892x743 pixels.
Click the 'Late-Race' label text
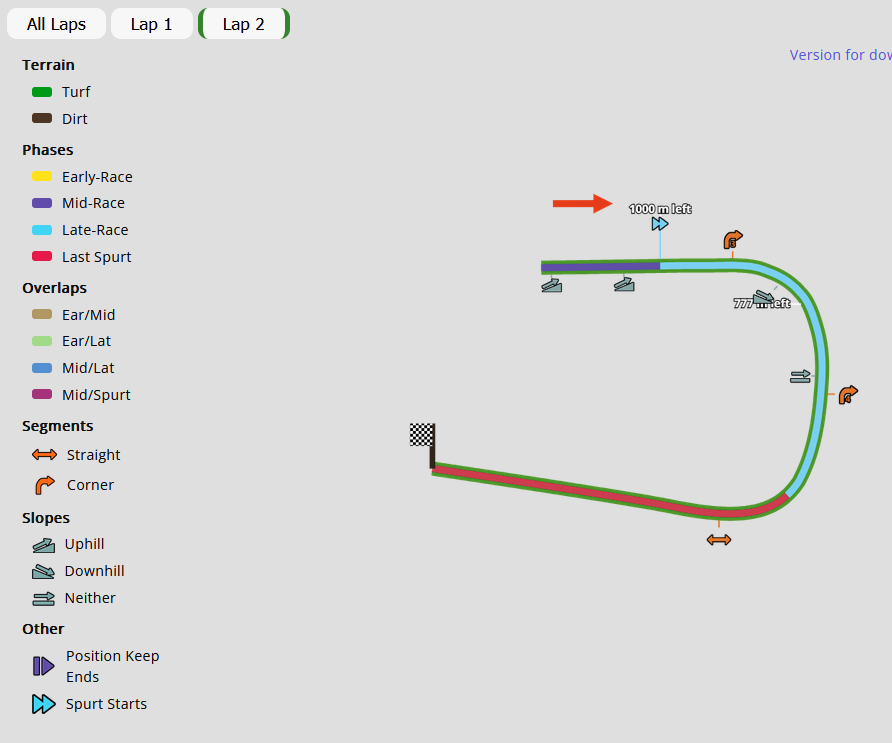95,230
